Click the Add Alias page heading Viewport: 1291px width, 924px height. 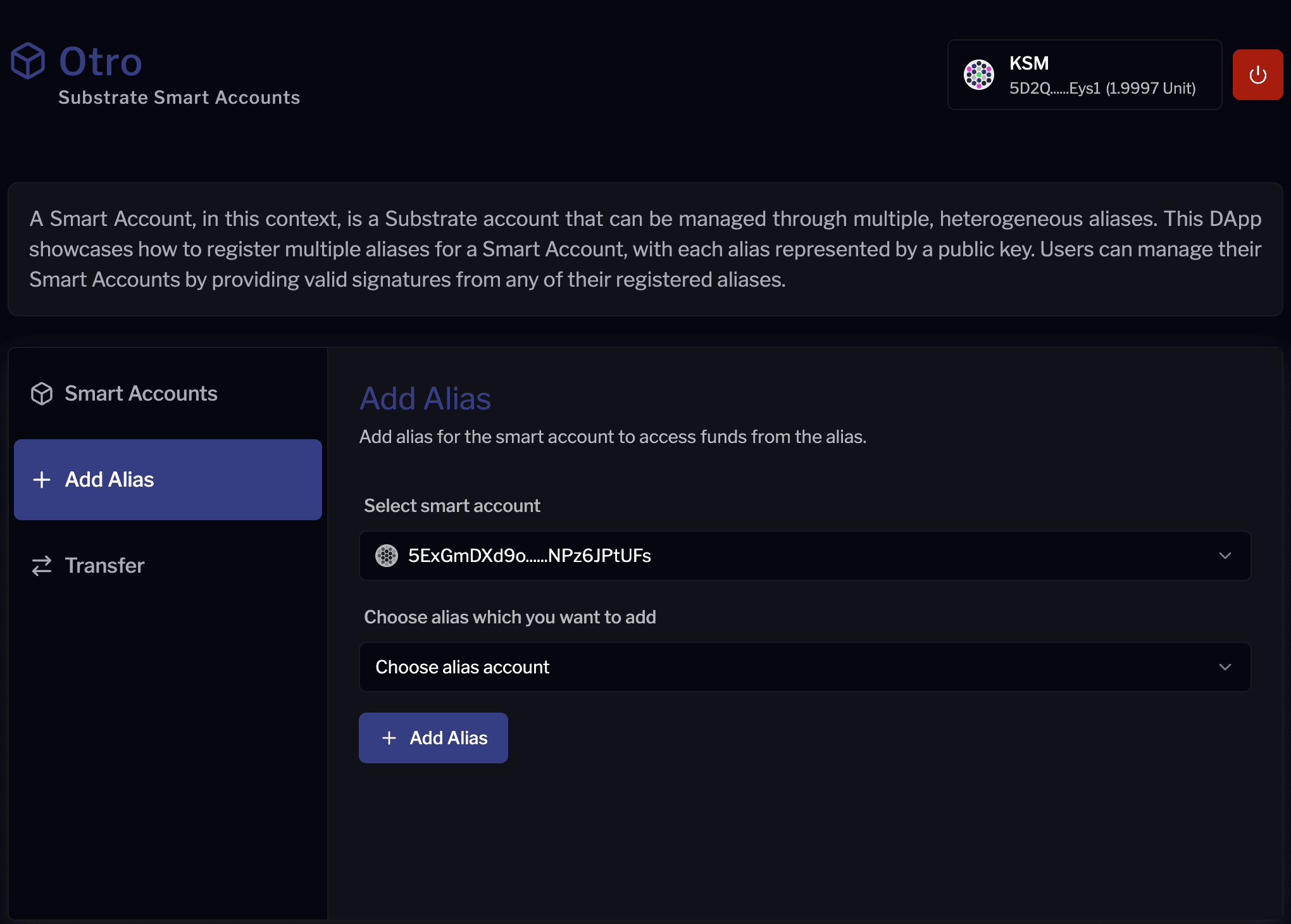(x=425, y=399)
